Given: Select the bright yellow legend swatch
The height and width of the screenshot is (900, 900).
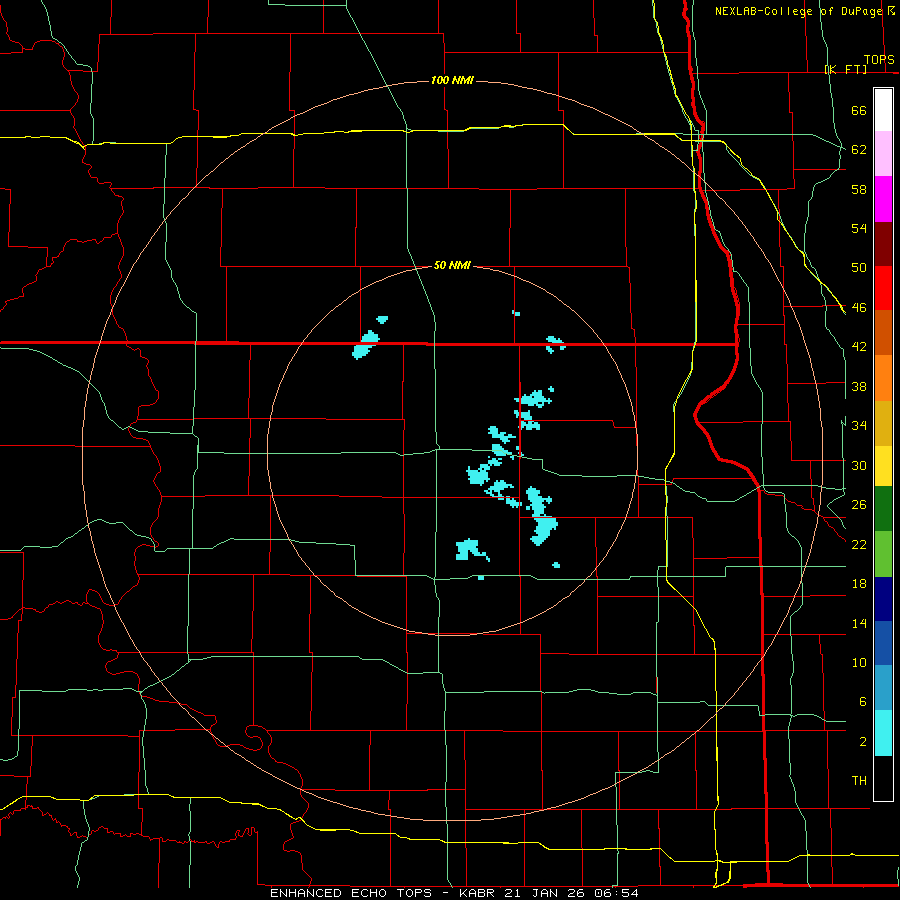Looking at the screenshot, I should pyautogui.click(x=883, y=466).
